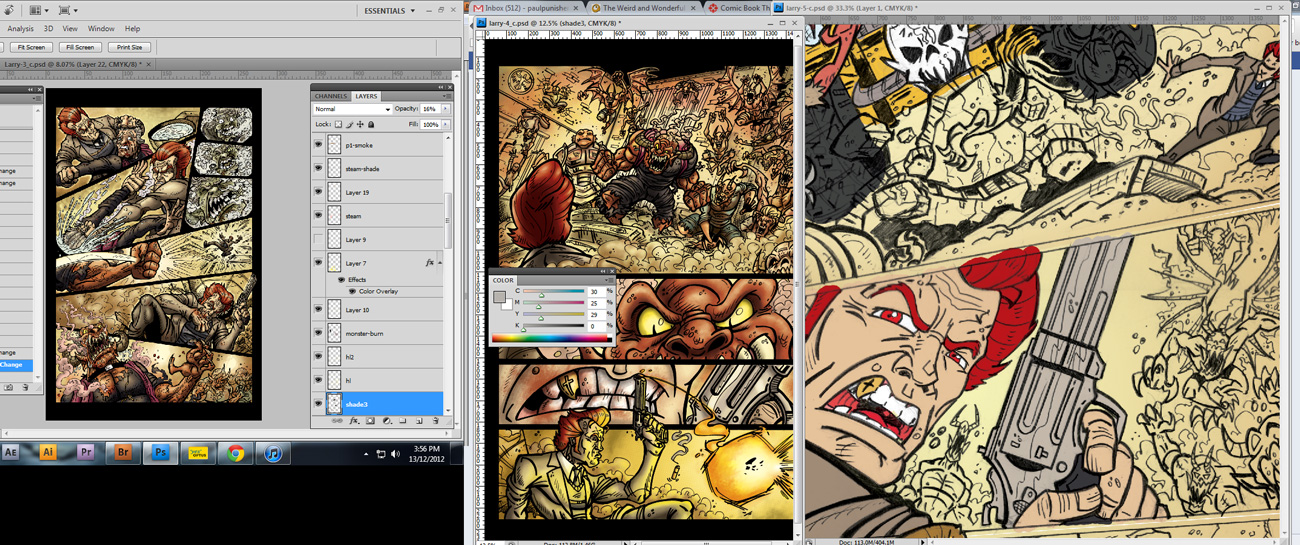
Task: Lock transparent pixels icon
Action: pyautogui.click(x=338, y=125)
